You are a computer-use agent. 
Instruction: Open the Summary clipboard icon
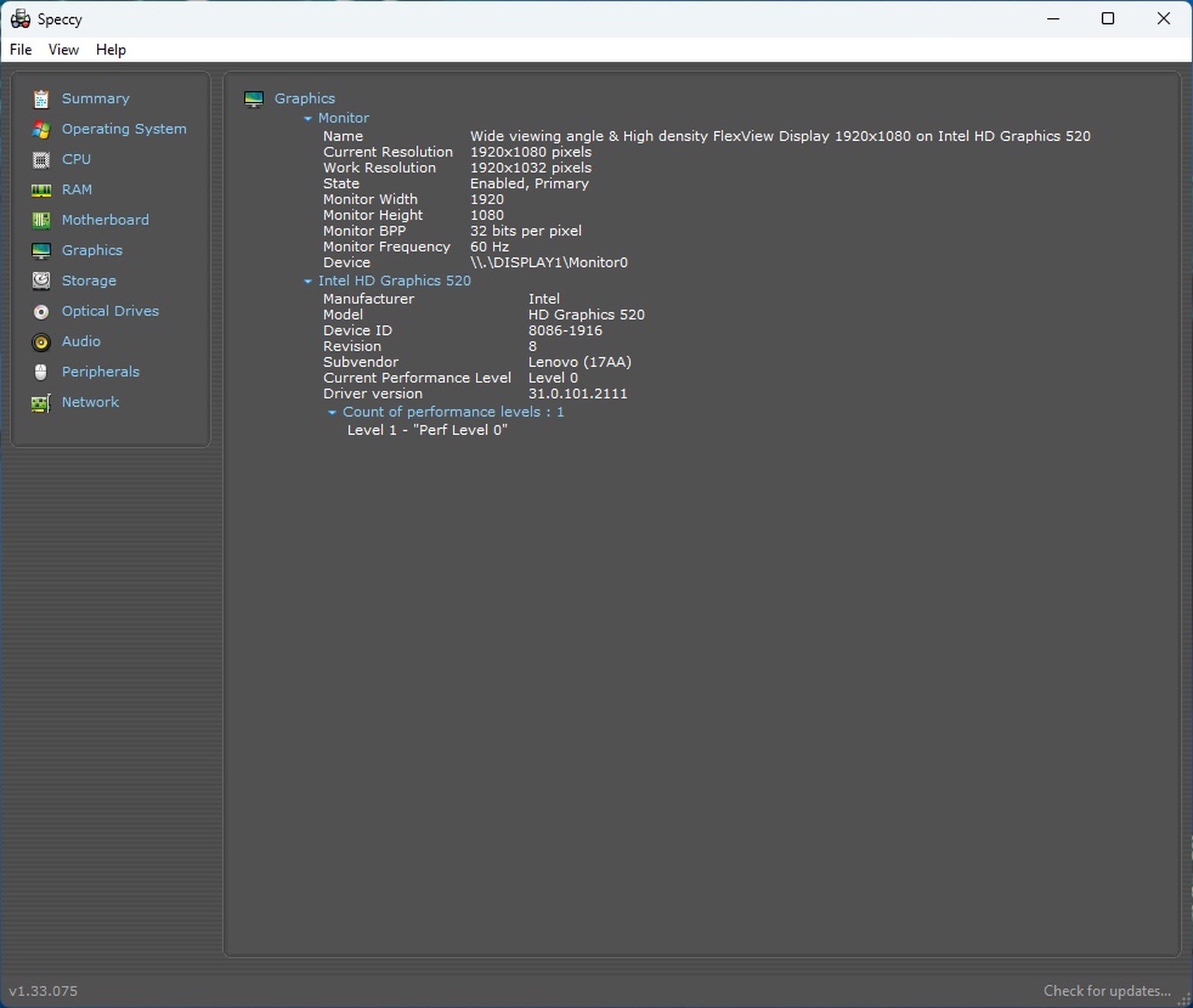point(41,98)
